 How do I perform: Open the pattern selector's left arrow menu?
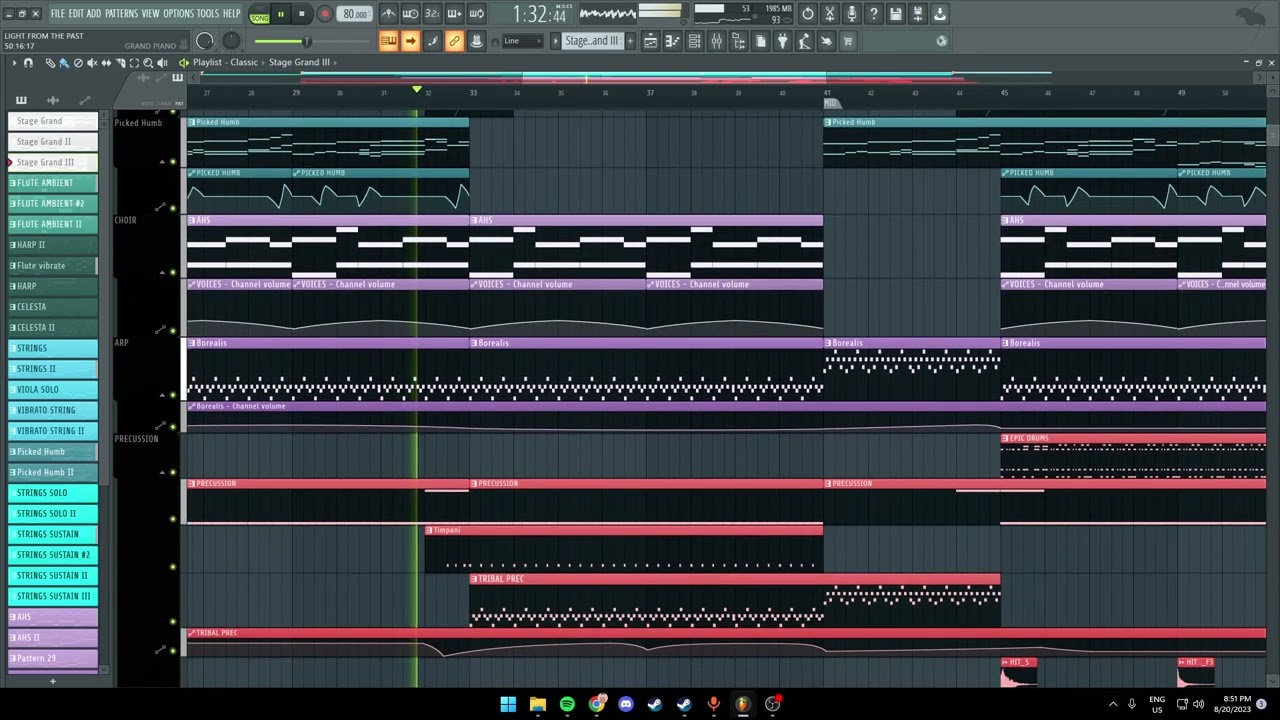tap(555, 41)
